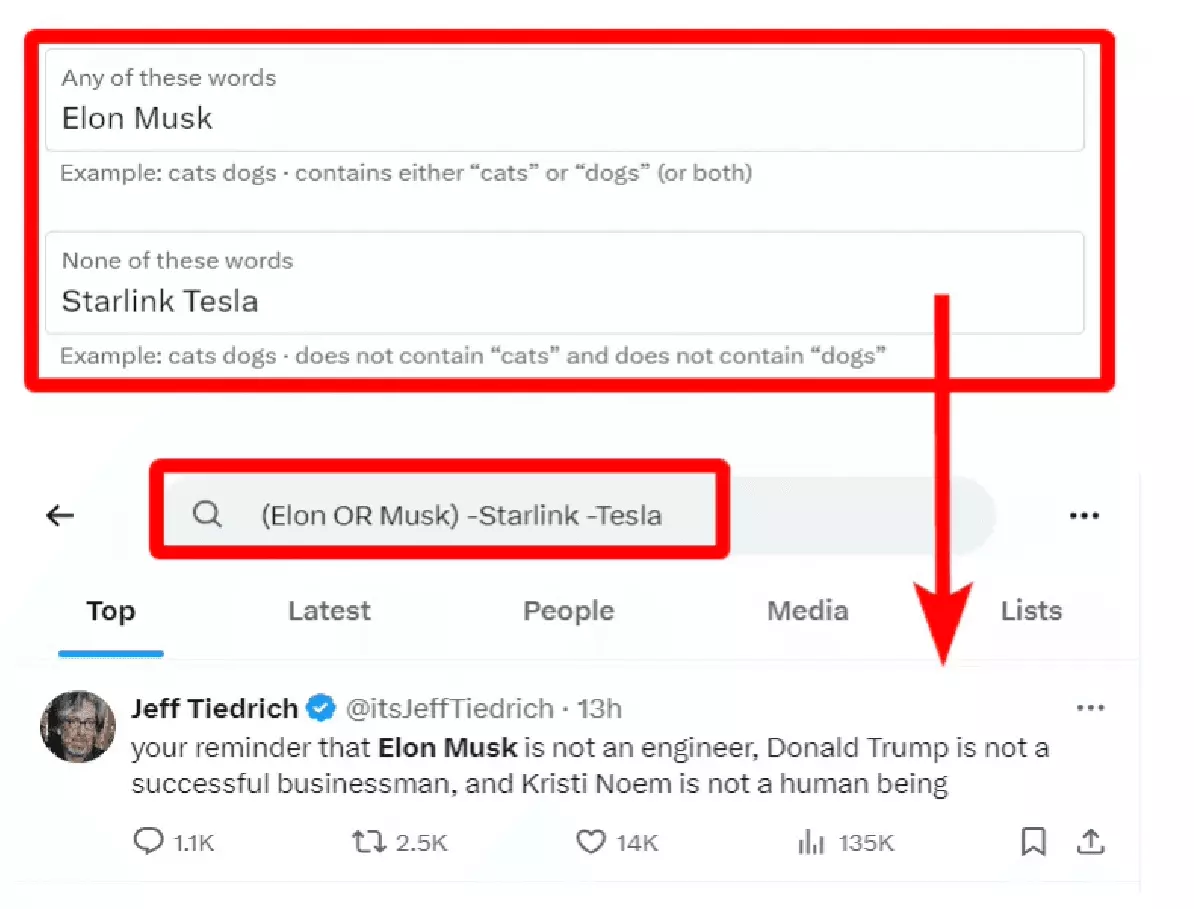Bookmark Jeff Tiedrich's tweet
1194x909 pixels.
(x=1035, y=842)
